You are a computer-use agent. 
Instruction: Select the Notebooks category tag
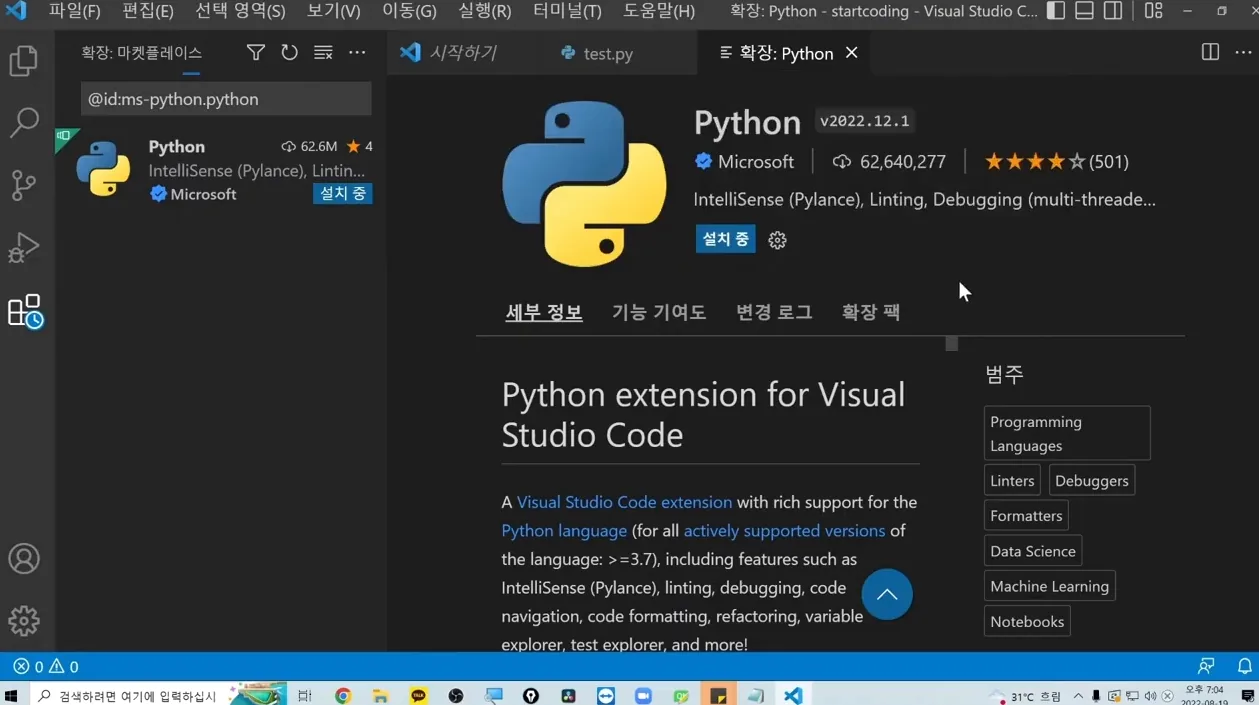pyautogui.click(x=1027, y=621)
